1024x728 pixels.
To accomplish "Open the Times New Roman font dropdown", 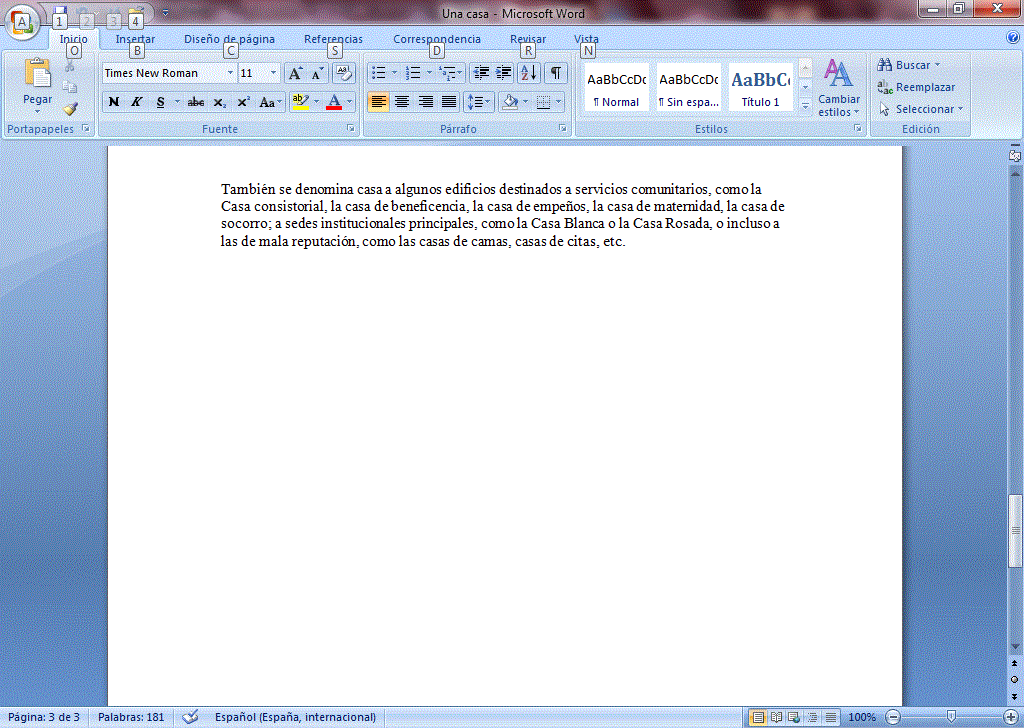I will click(229, 72).
